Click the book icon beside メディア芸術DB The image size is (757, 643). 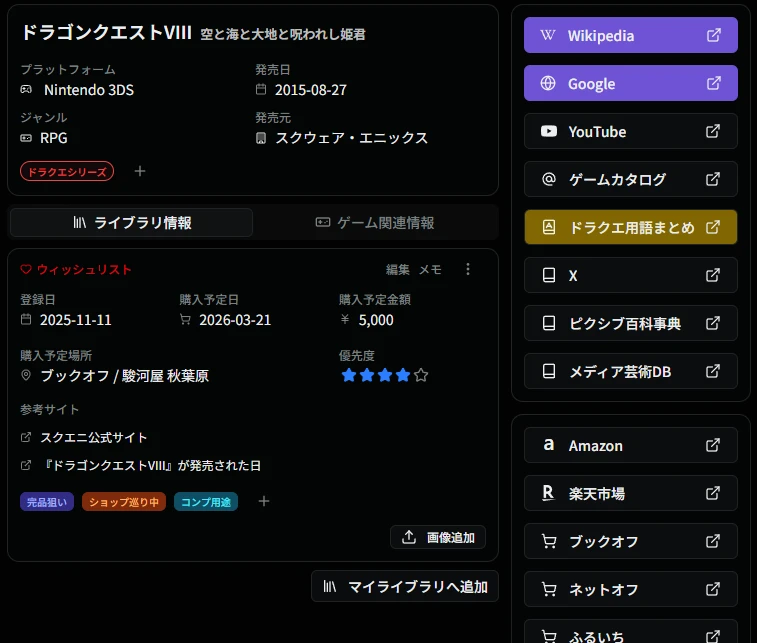(x=548, y=371)
